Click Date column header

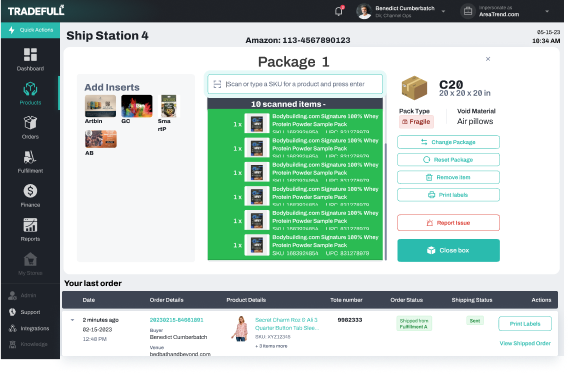pyautogui.click(x=89, y=300)
